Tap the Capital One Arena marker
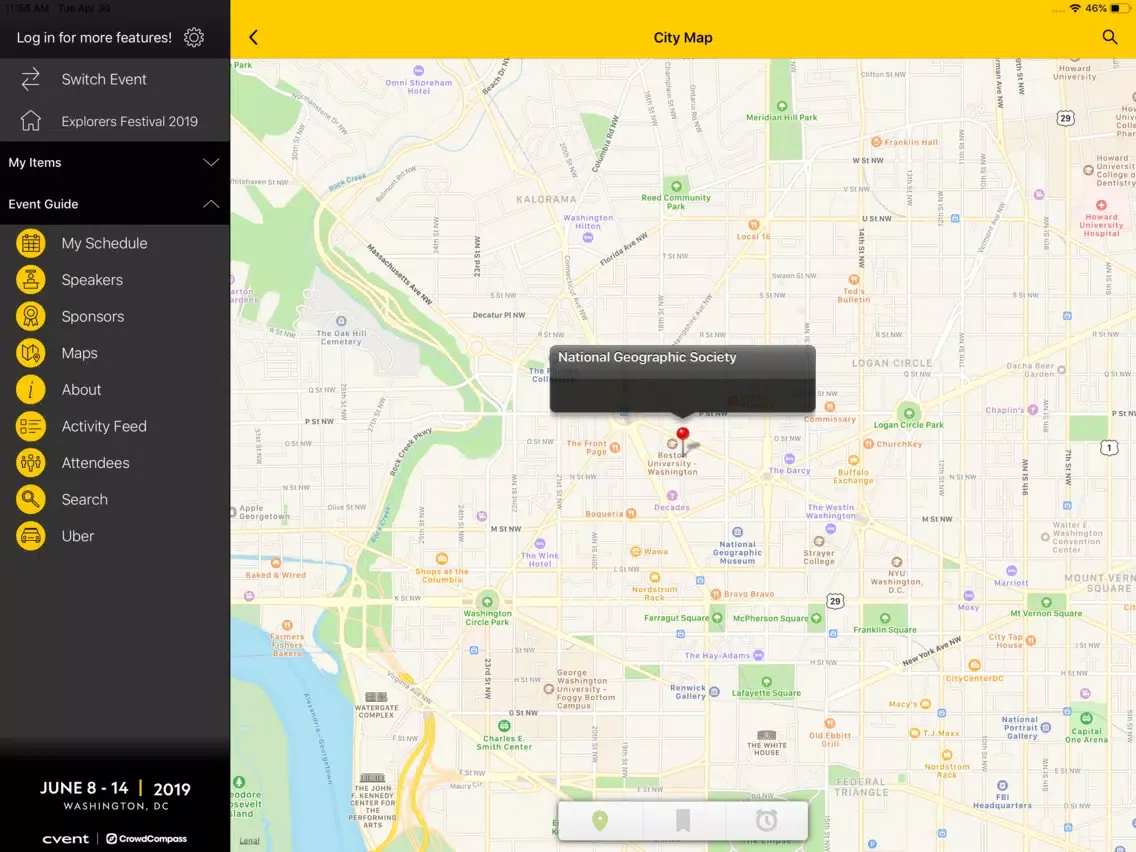Screen dimensions: 1136x852 (x=1086, y=718)
